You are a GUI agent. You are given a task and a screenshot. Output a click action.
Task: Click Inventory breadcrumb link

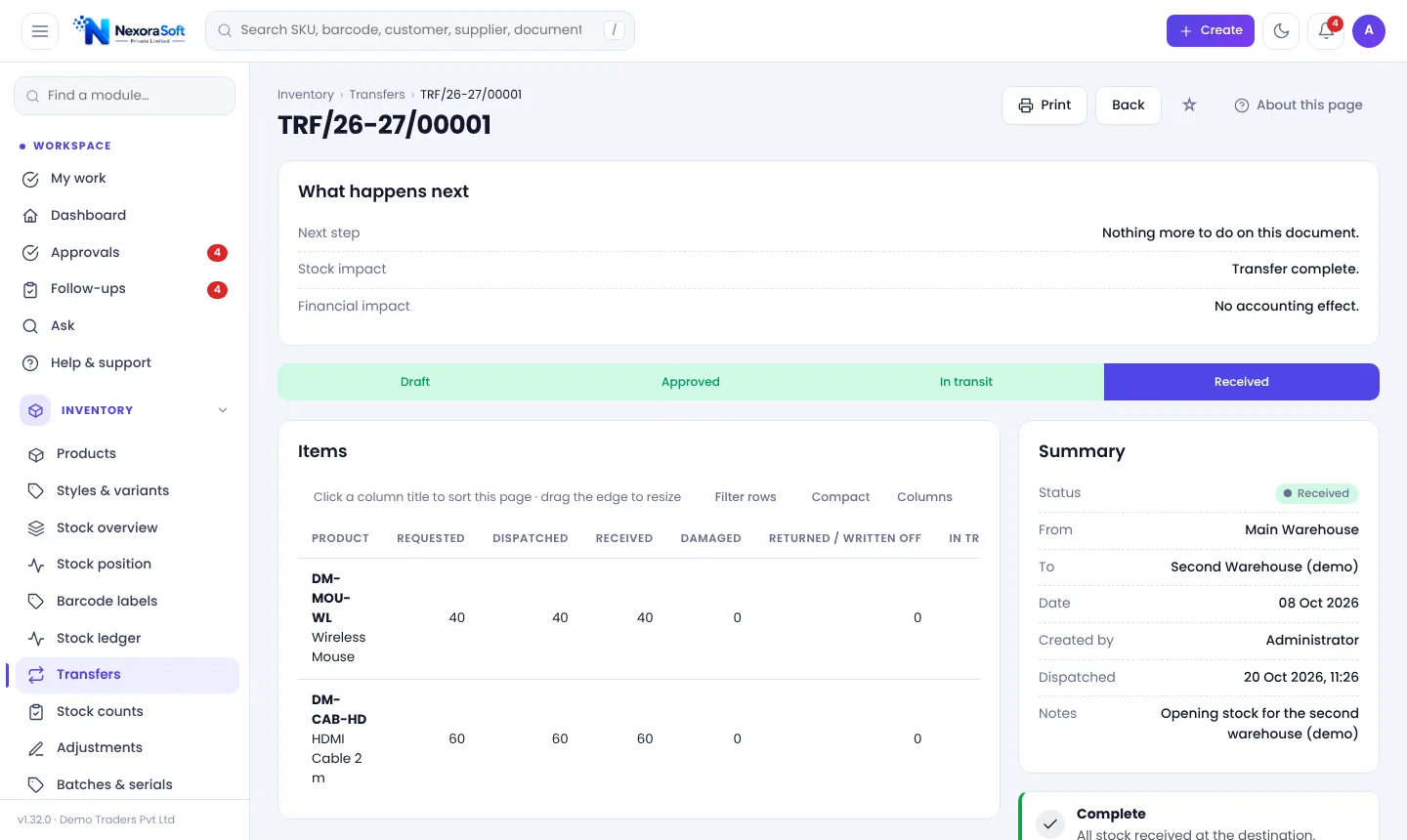pyautogui.click(x=306, y=95)
